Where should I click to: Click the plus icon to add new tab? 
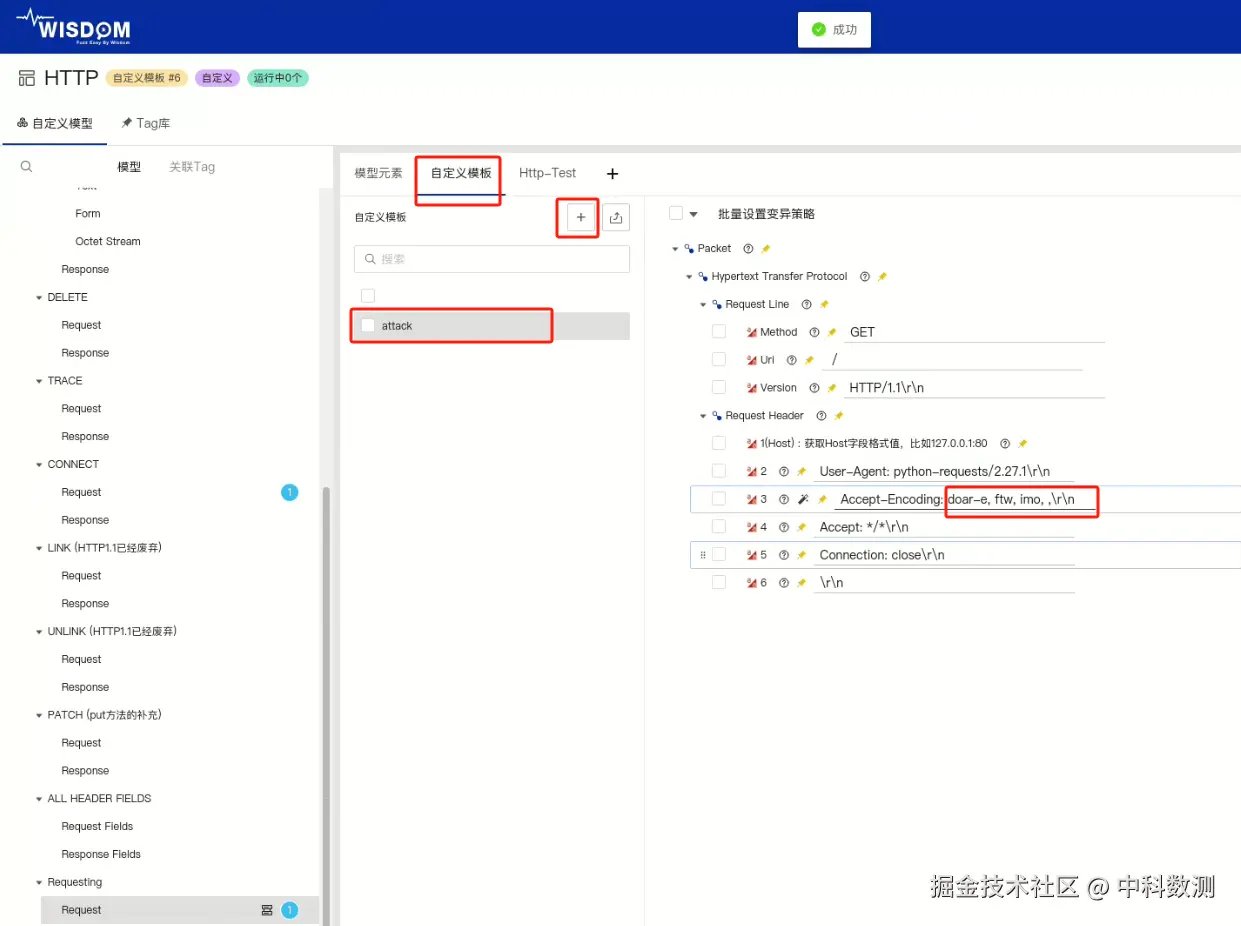[x=613, y=174]
